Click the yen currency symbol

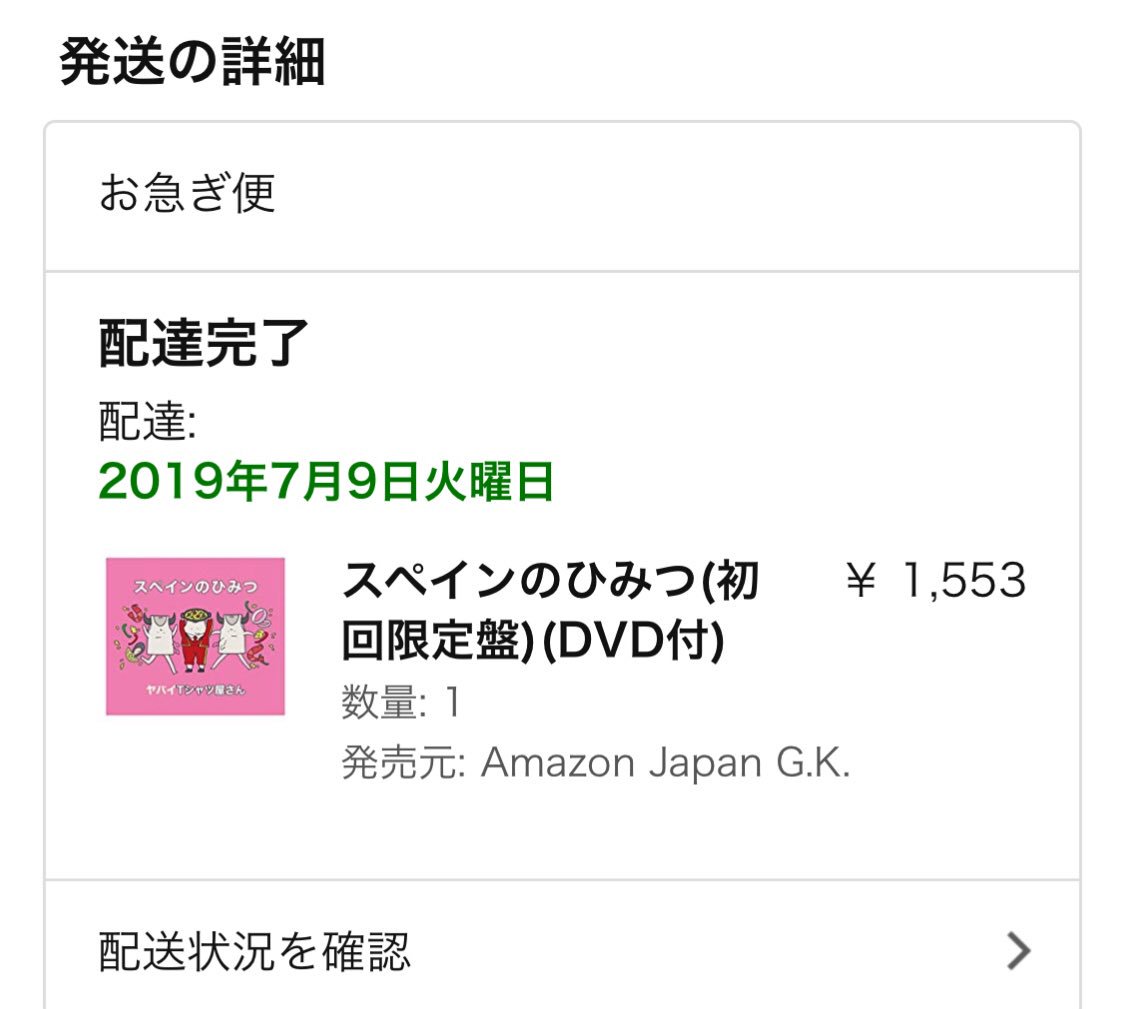(861, 580)
